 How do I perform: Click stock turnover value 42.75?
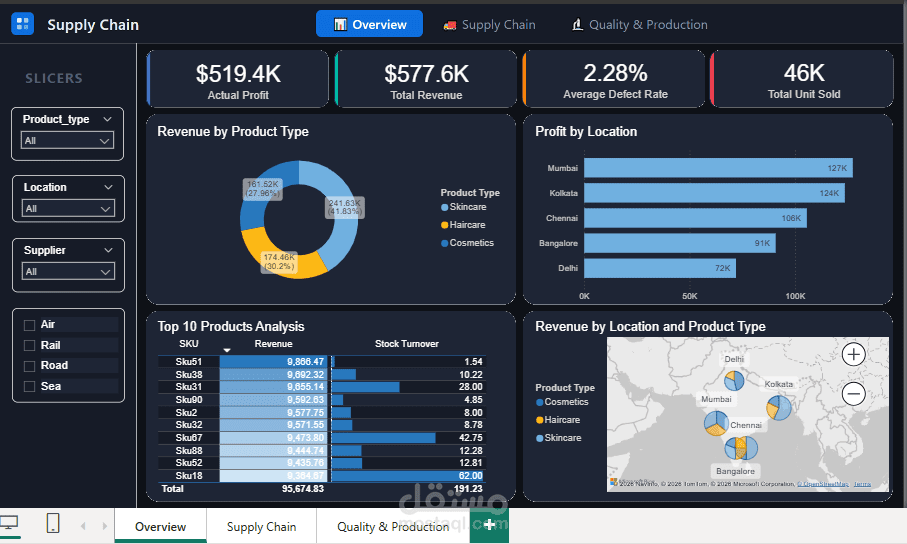(470, 438)
